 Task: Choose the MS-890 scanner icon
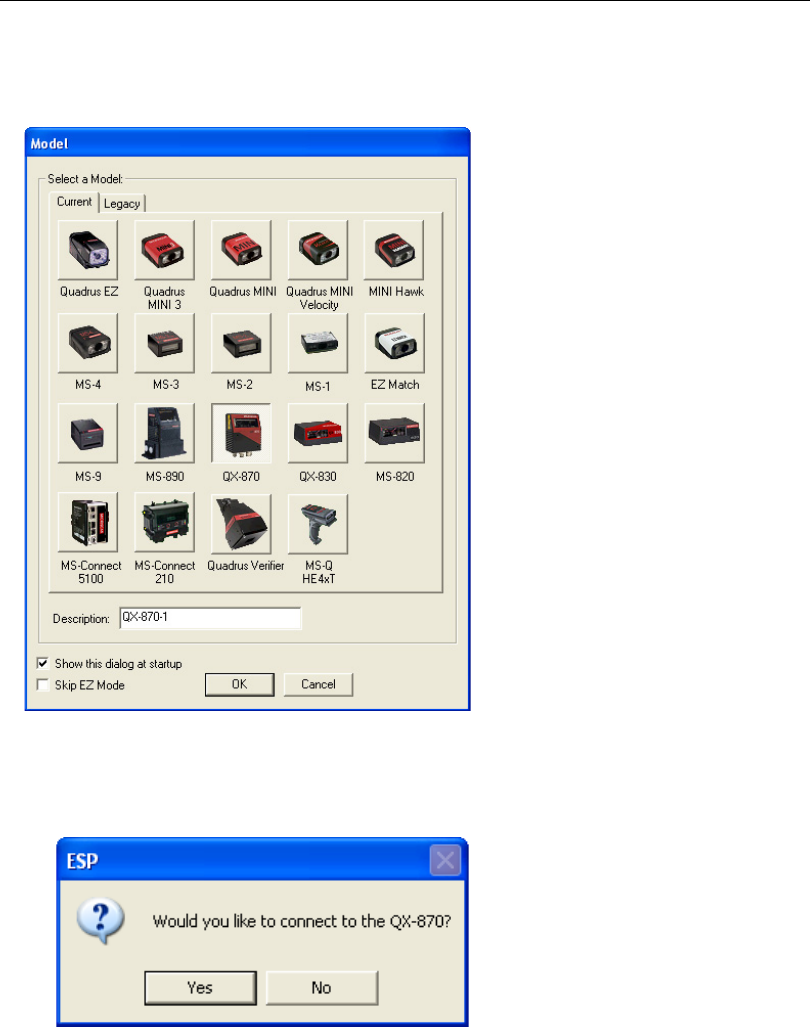[165, 434]
